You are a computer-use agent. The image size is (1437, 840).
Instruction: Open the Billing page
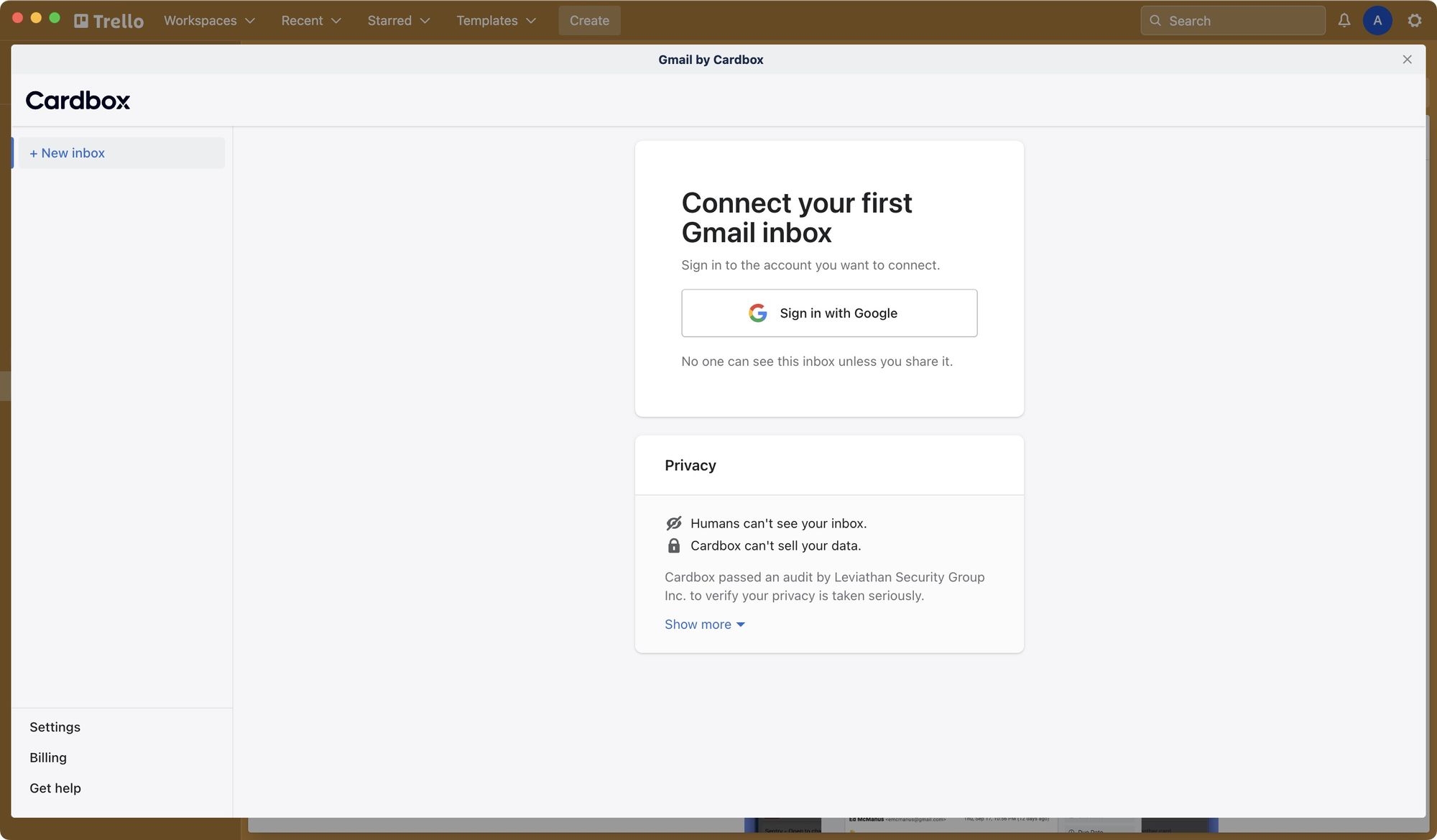click(47, 757)
